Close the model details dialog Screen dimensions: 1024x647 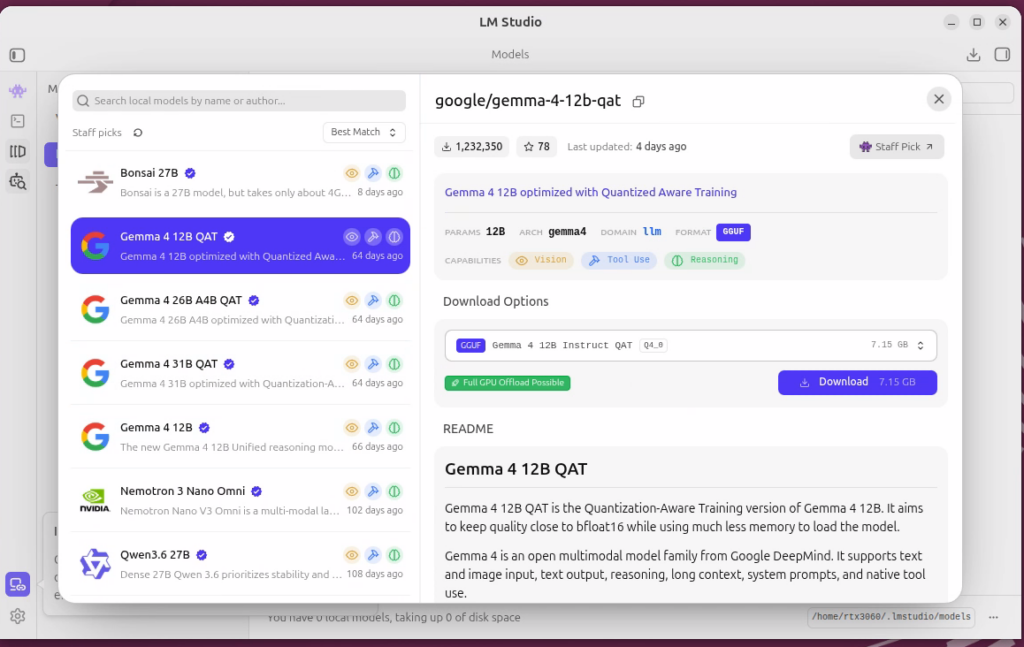point(938,99)
